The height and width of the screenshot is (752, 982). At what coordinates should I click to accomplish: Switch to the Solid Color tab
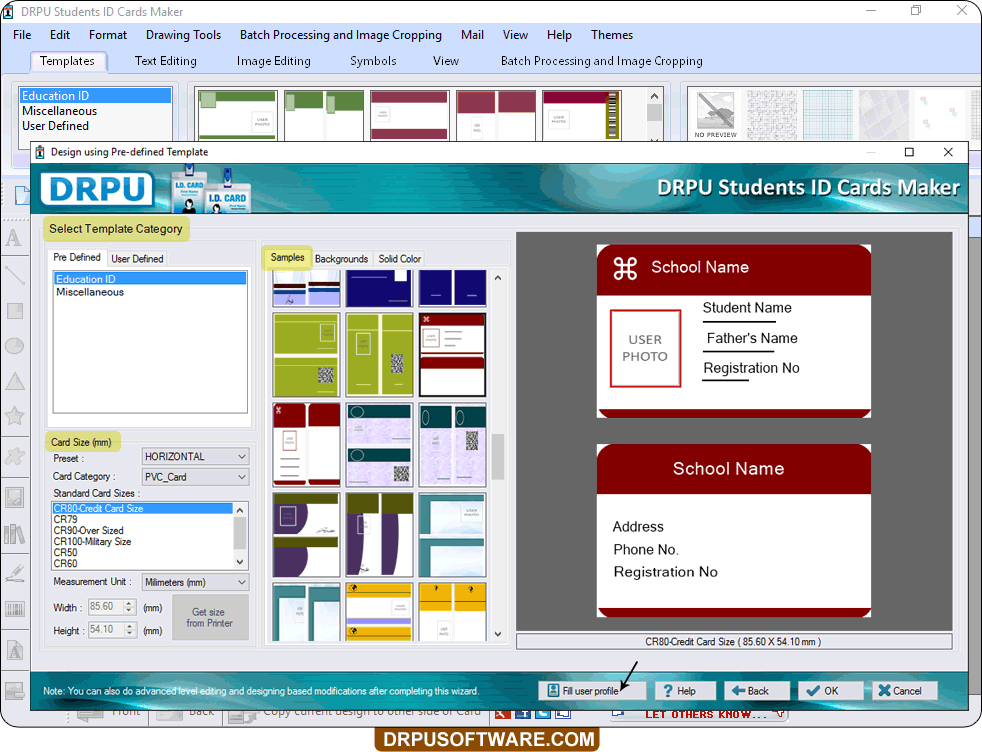400,259
